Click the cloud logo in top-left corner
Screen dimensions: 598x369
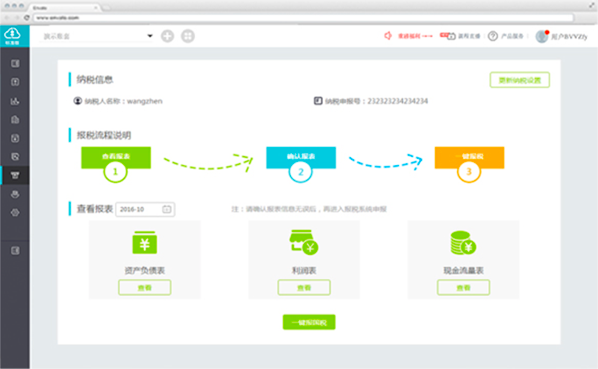point(13,35)
